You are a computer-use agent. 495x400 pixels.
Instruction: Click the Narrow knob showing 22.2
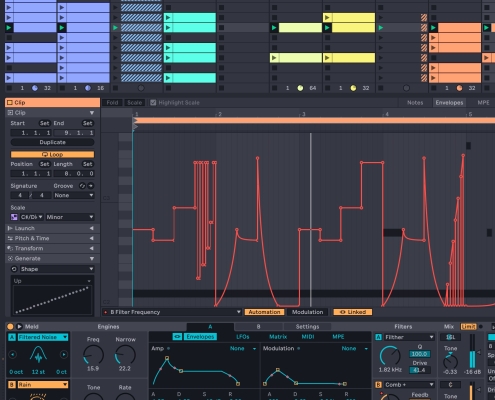coord(125,355)
